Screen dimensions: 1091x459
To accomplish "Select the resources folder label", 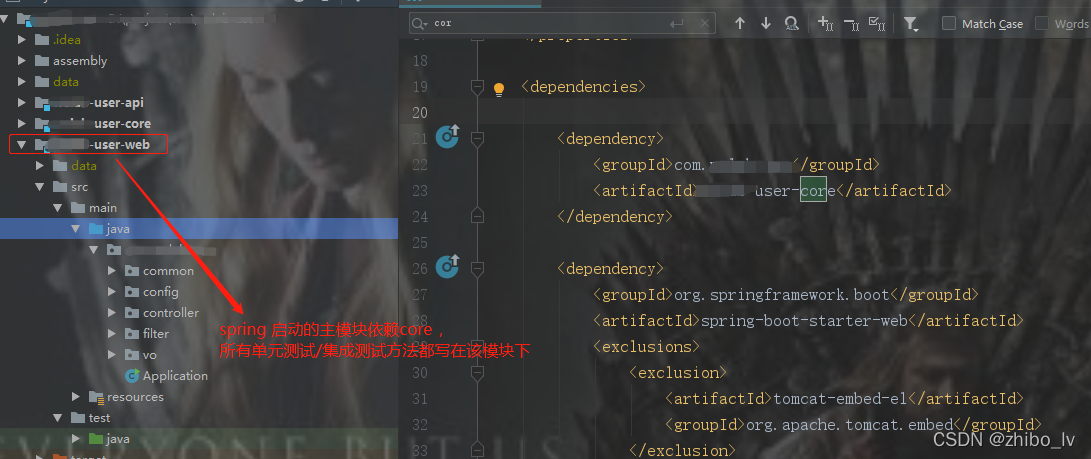I will click(136, 397).
